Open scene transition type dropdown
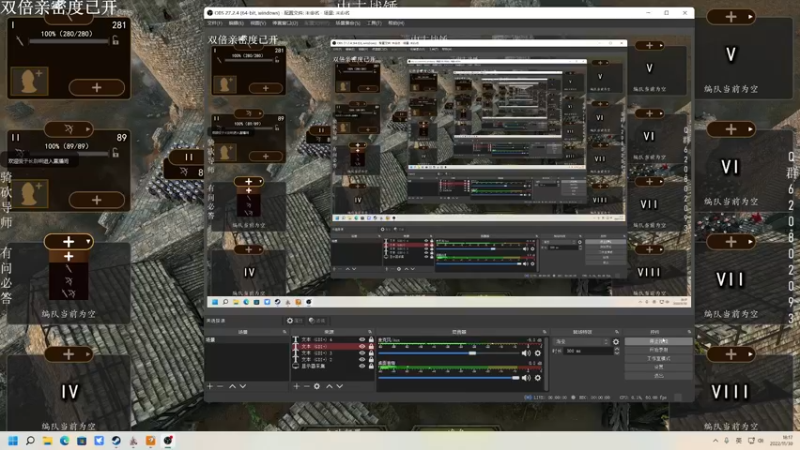 (582, 342)
